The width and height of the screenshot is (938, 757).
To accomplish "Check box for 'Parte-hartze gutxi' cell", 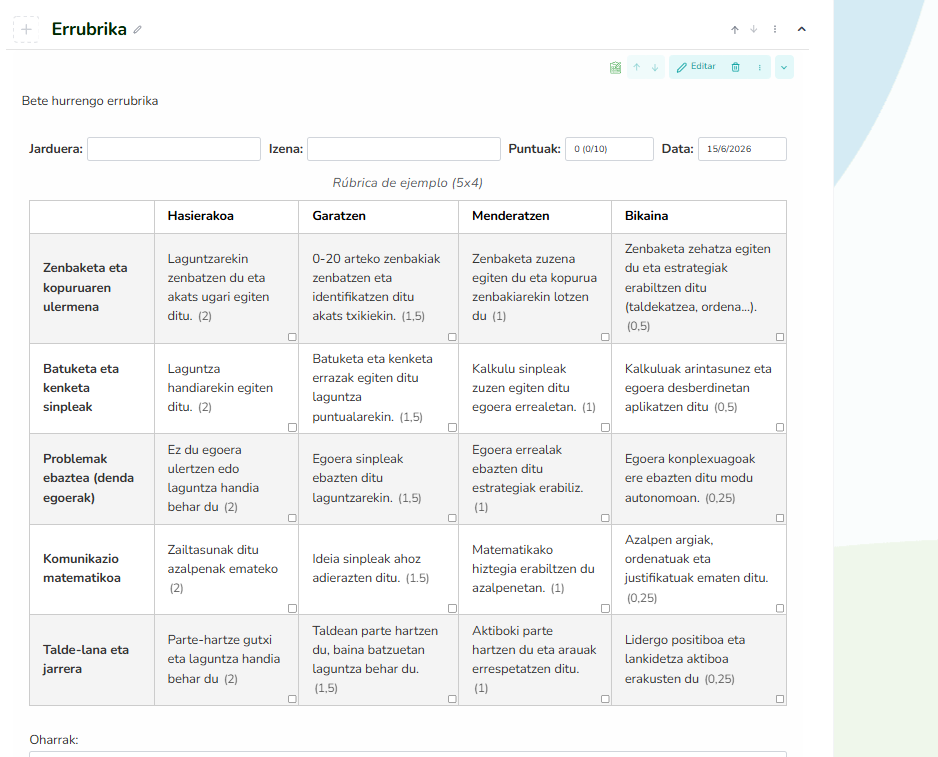I will click(x=292, y=699).
